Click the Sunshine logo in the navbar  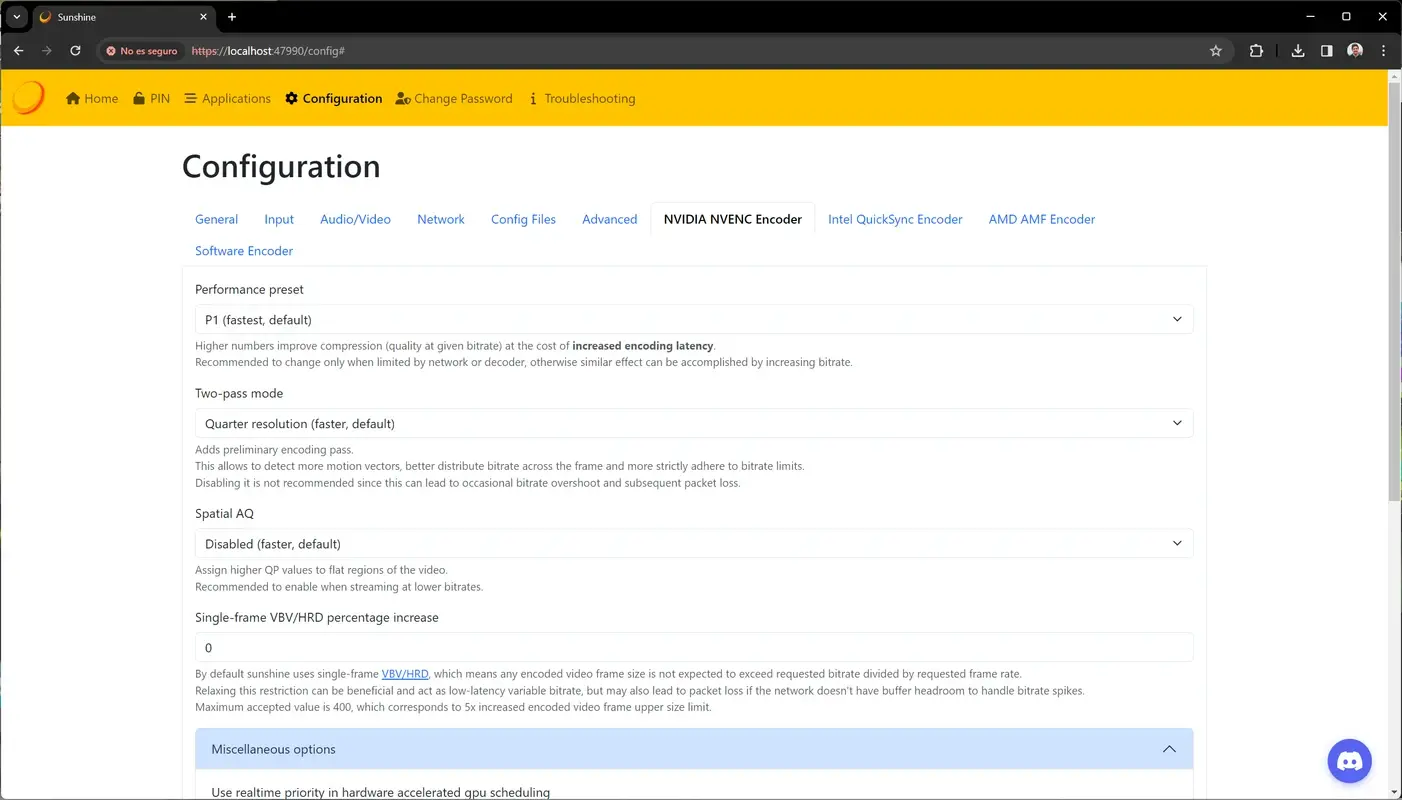pos(27,97)
